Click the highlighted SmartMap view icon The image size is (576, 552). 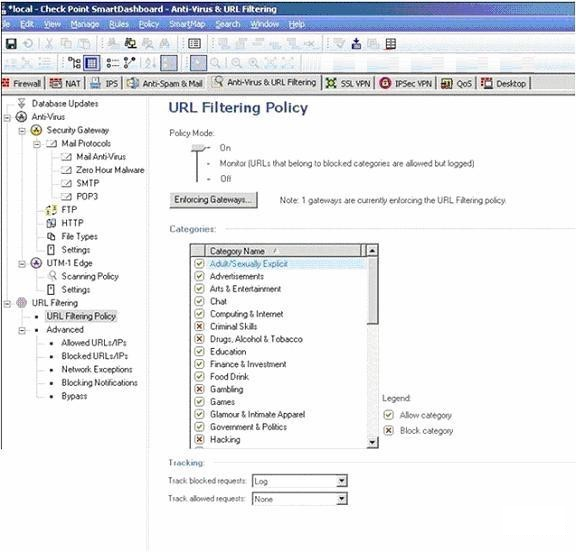click(198, 63)
